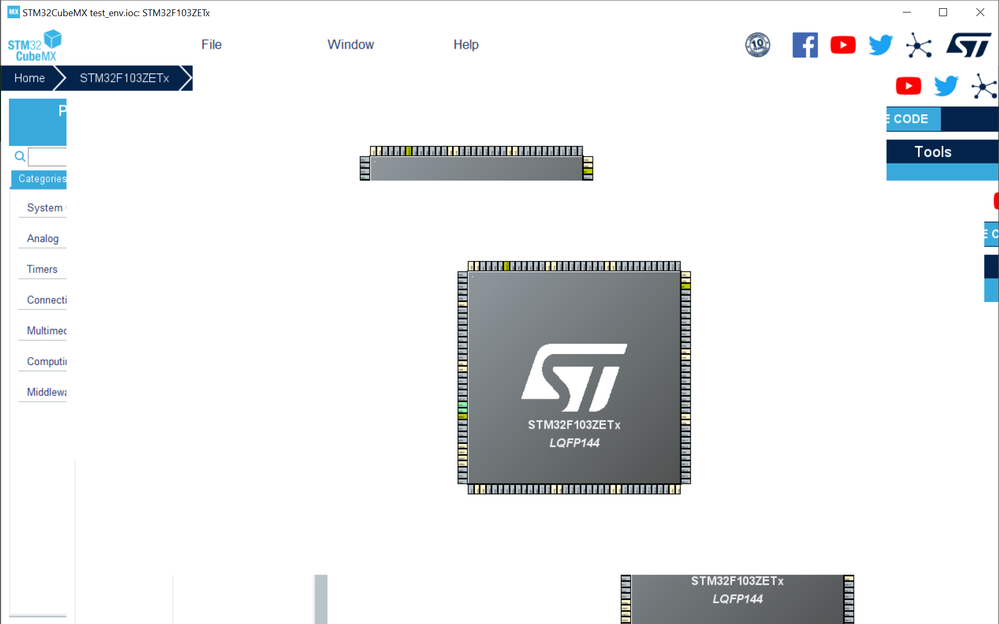Image resolution: width=999 pixels, height=624 pixels.
Task: Go to the Home breadcrumb
Action: (x=29, y=78)
